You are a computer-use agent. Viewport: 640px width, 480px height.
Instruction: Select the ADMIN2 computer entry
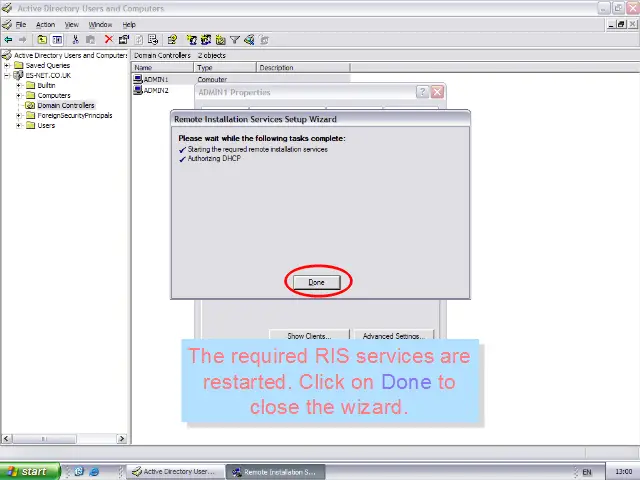(x=156, y=90)
